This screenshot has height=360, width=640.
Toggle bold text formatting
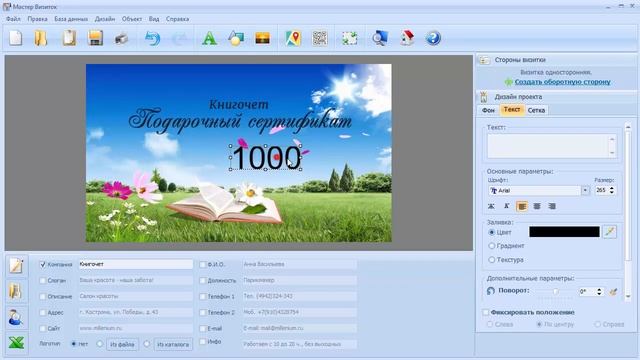click(491, 206)
